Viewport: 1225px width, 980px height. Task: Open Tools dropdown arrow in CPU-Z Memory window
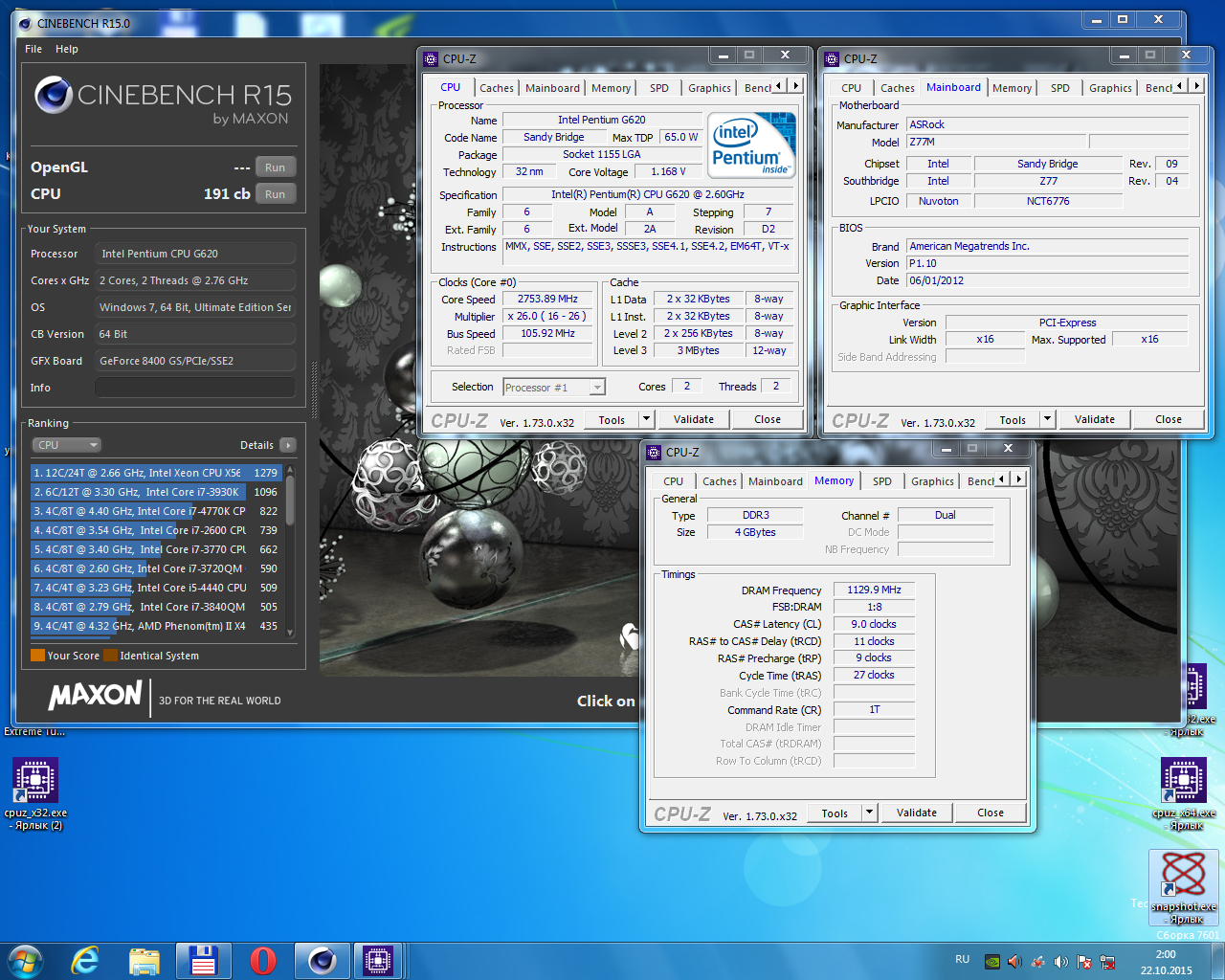point(869,813)
